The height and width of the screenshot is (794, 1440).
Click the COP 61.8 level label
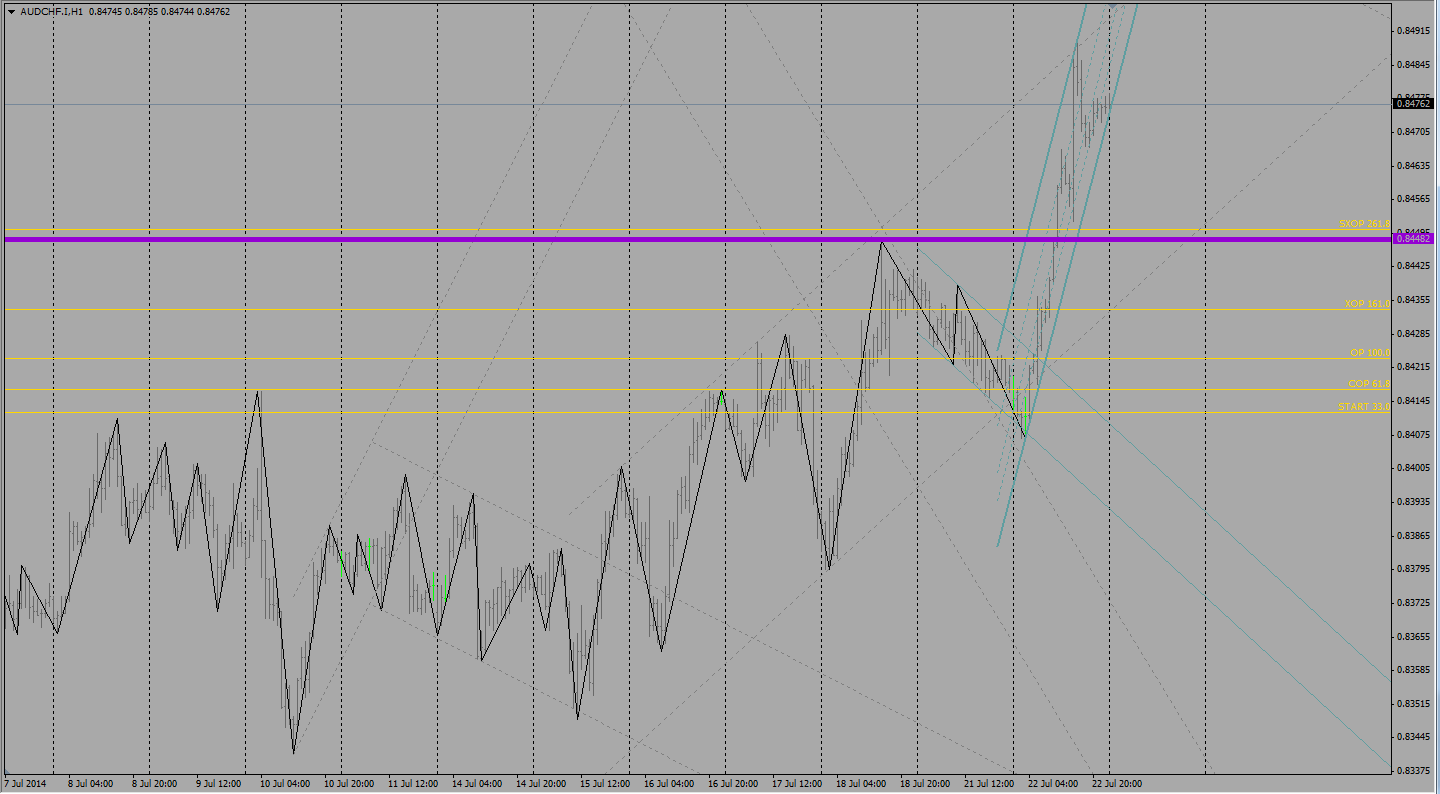(x=1368, y=384)
